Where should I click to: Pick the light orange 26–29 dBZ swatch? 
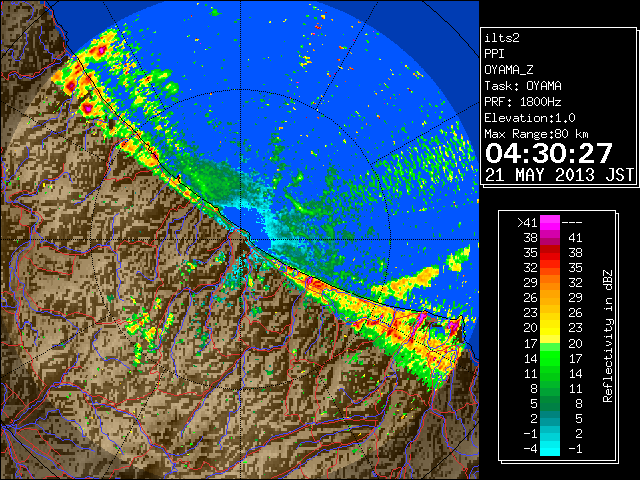[x=550, y=298]
